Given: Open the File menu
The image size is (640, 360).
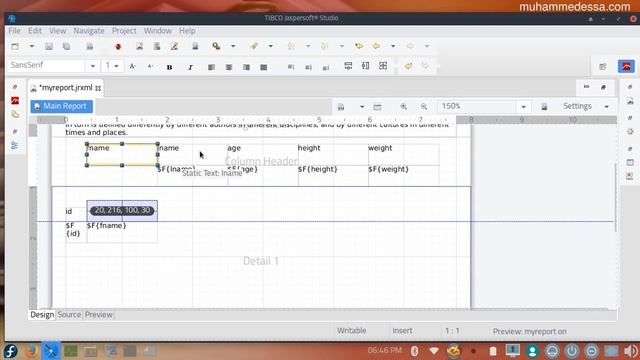Looking at the screenshot, I should tap(14, 31).
